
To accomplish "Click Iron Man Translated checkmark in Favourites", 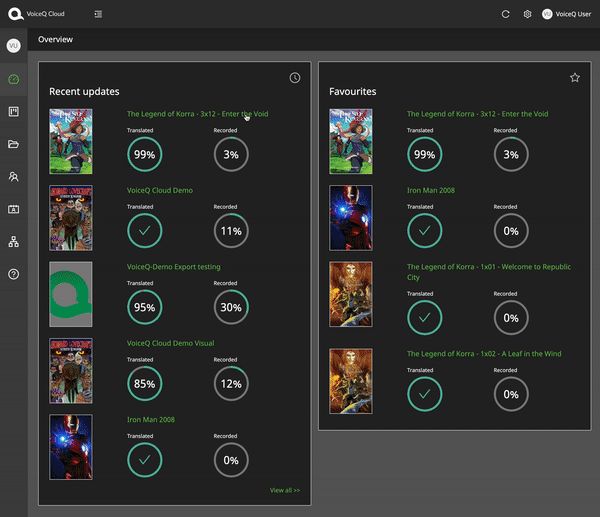I will pos(425,231).
